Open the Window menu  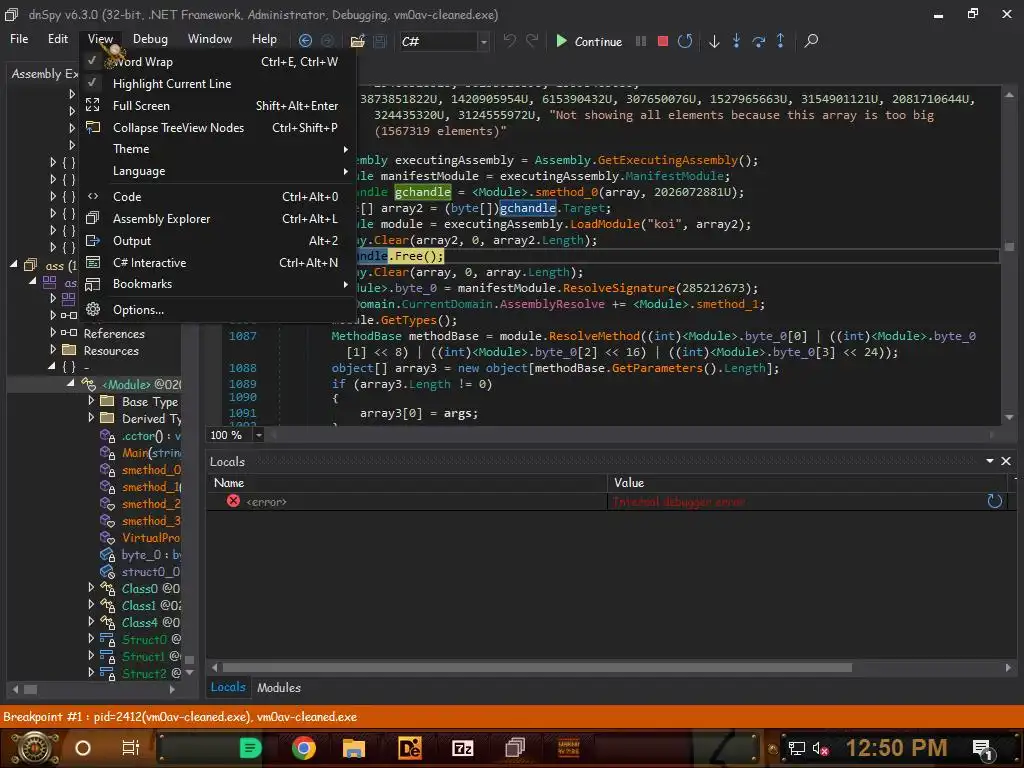pos(210,39)
